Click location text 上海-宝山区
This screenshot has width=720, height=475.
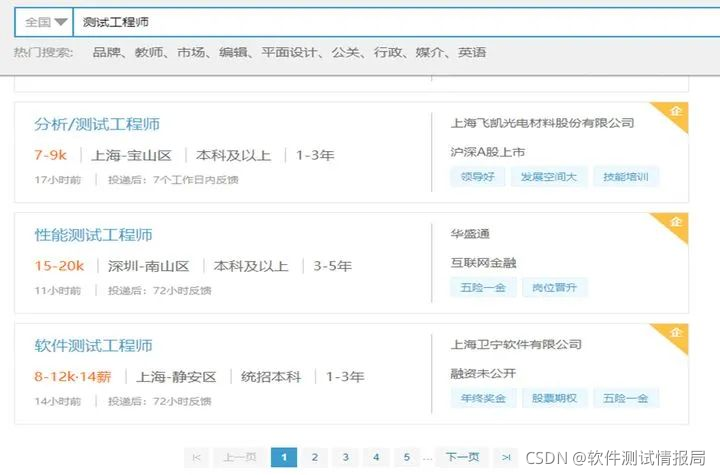coord(131,155)
